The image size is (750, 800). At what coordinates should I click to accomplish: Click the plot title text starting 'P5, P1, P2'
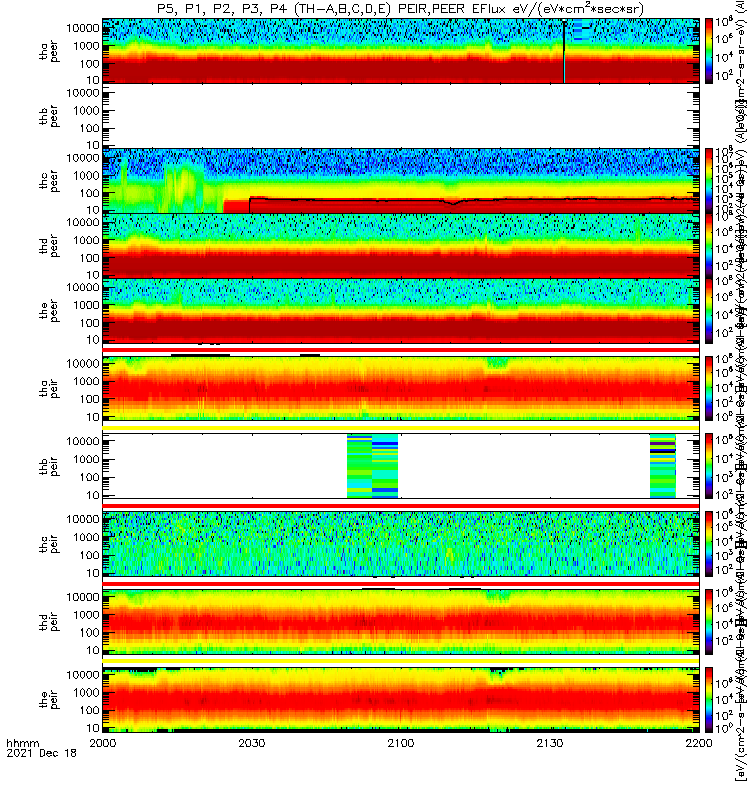tap(400, 9)
